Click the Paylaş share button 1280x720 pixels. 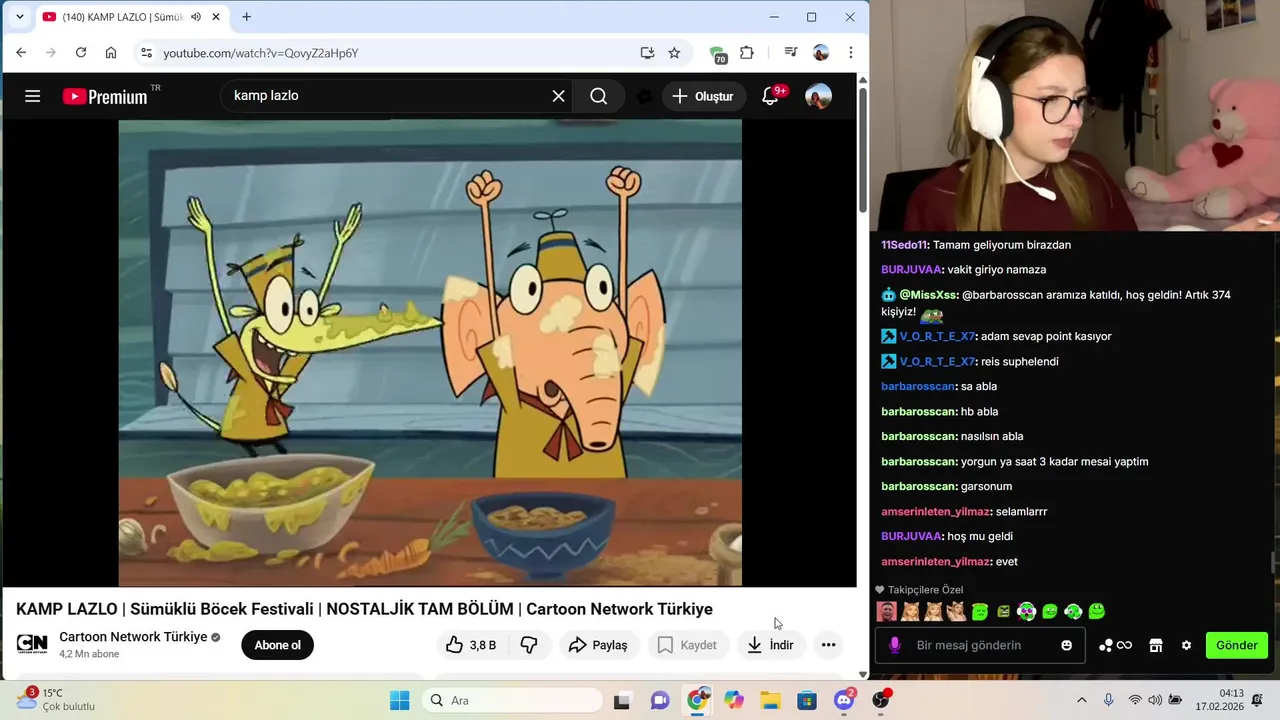(598, 645)
